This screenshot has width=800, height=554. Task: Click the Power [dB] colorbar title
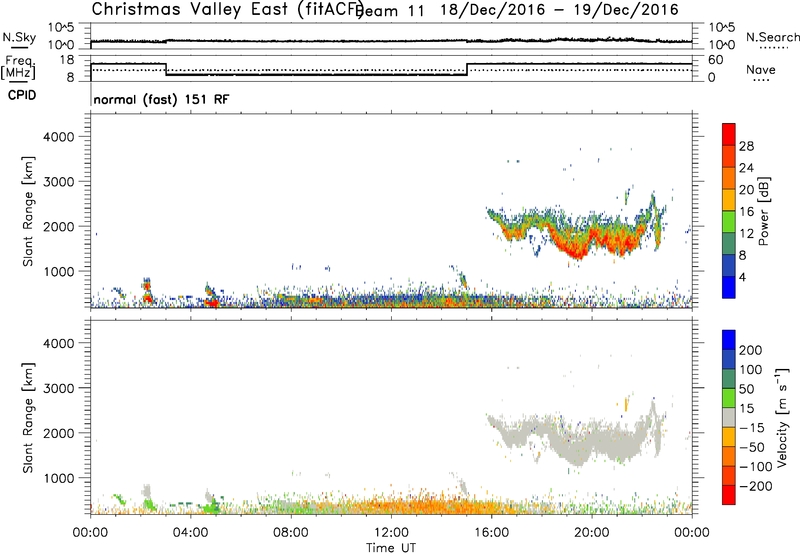763,211
